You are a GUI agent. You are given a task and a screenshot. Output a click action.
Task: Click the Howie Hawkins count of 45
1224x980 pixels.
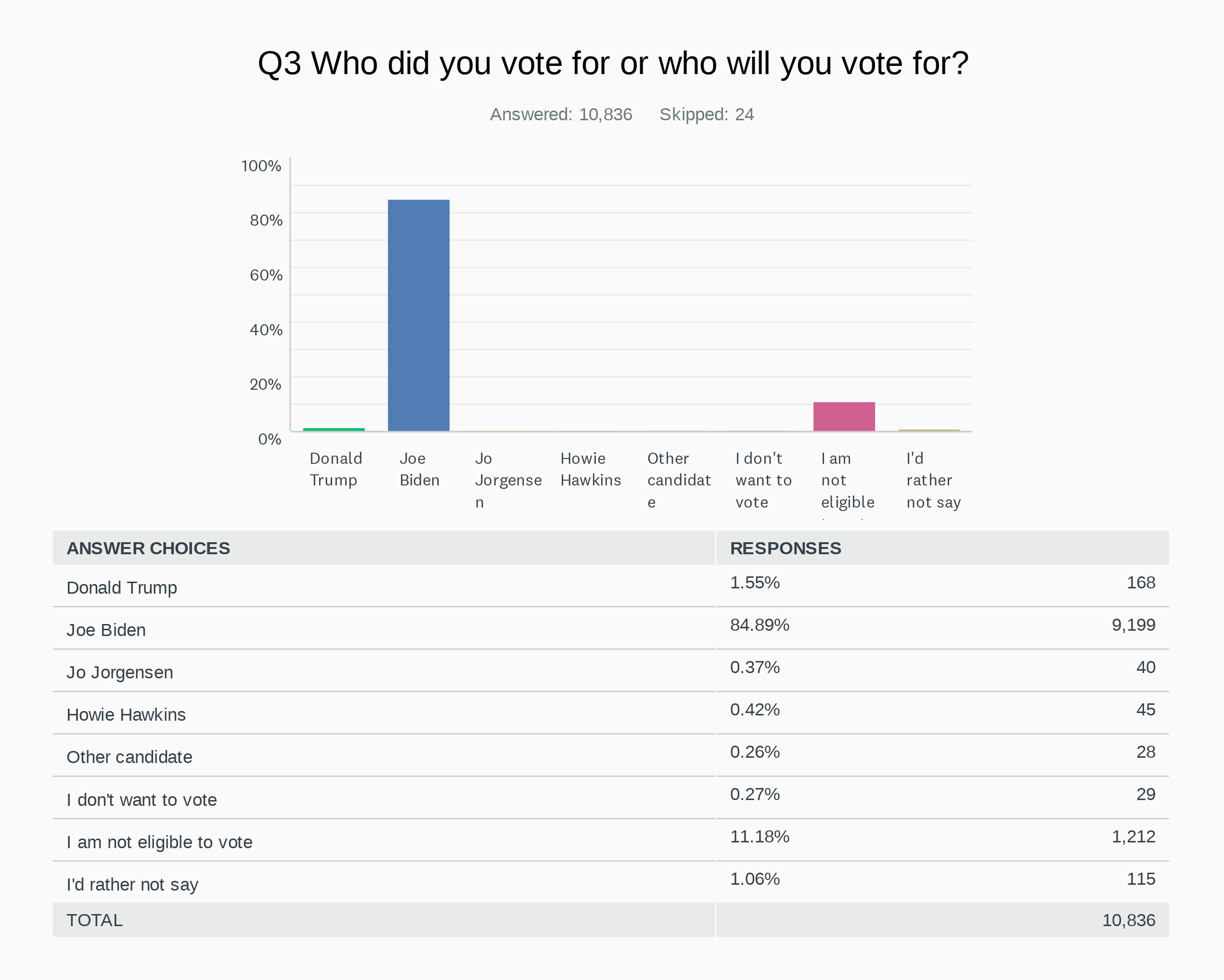click(x=1145, y=709)
